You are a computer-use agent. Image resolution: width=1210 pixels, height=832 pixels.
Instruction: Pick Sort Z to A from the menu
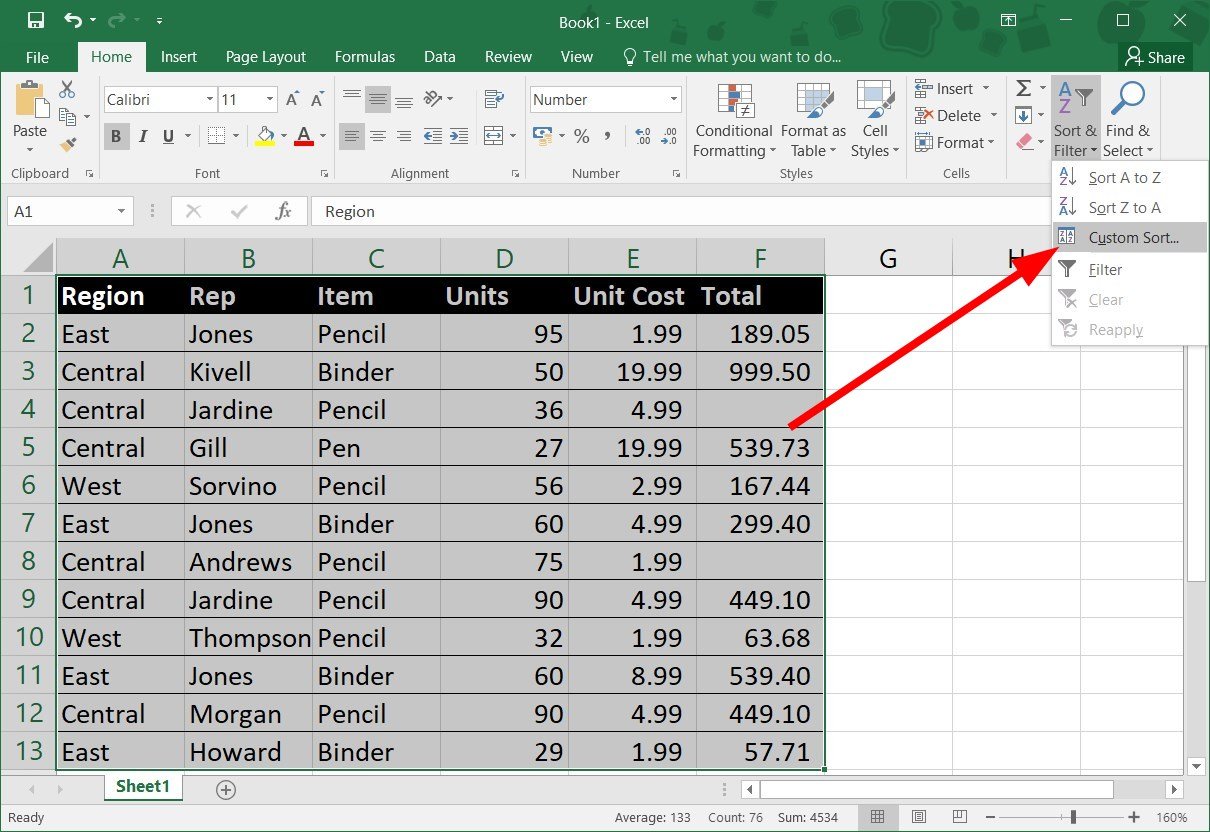[1130, 207]
